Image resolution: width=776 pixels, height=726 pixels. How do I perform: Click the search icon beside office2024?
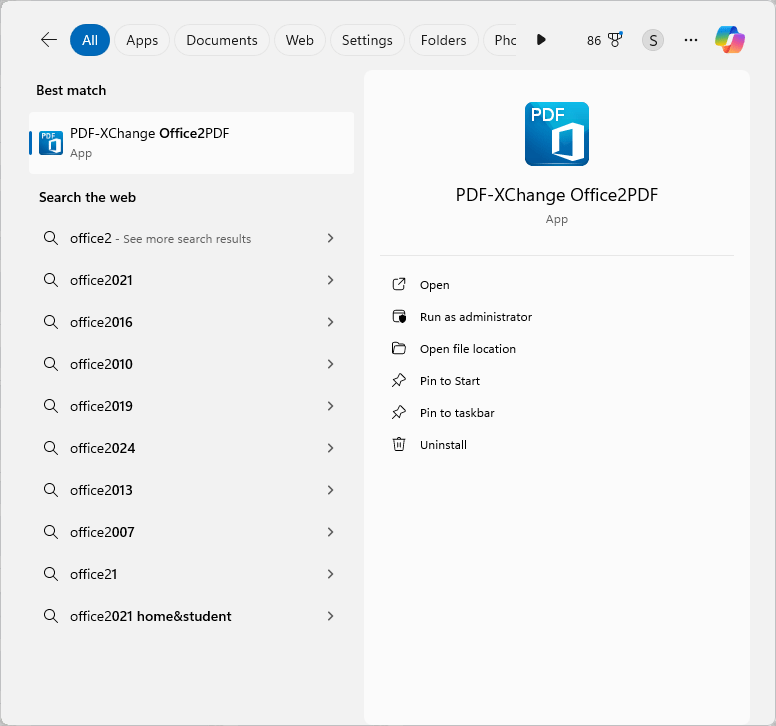tap(50, 448)
